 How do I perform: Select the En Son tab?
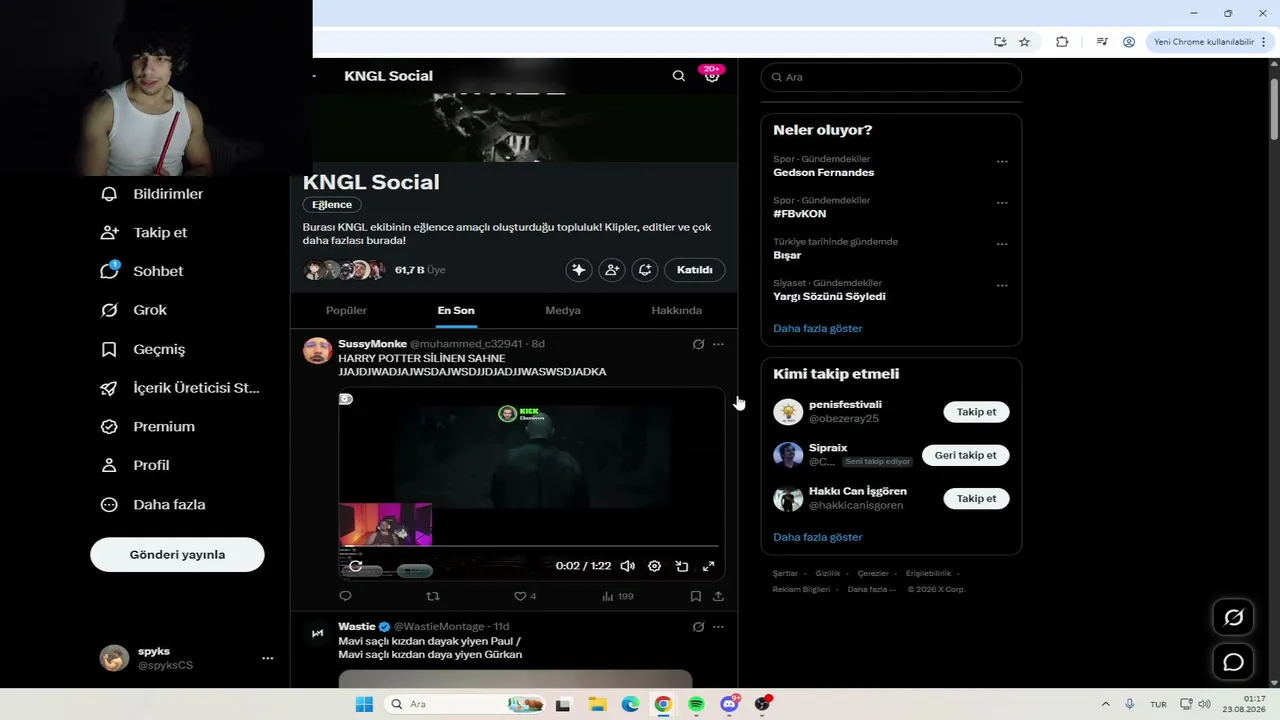pos(456,310)
